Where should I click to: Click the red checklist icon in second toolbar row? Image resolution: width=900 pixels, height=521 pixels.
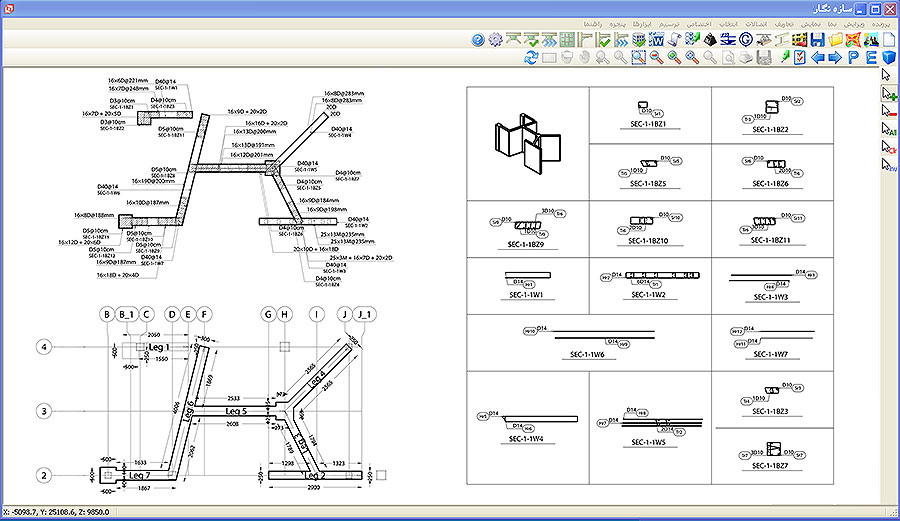pyautogui.click(x=799, y=58)
